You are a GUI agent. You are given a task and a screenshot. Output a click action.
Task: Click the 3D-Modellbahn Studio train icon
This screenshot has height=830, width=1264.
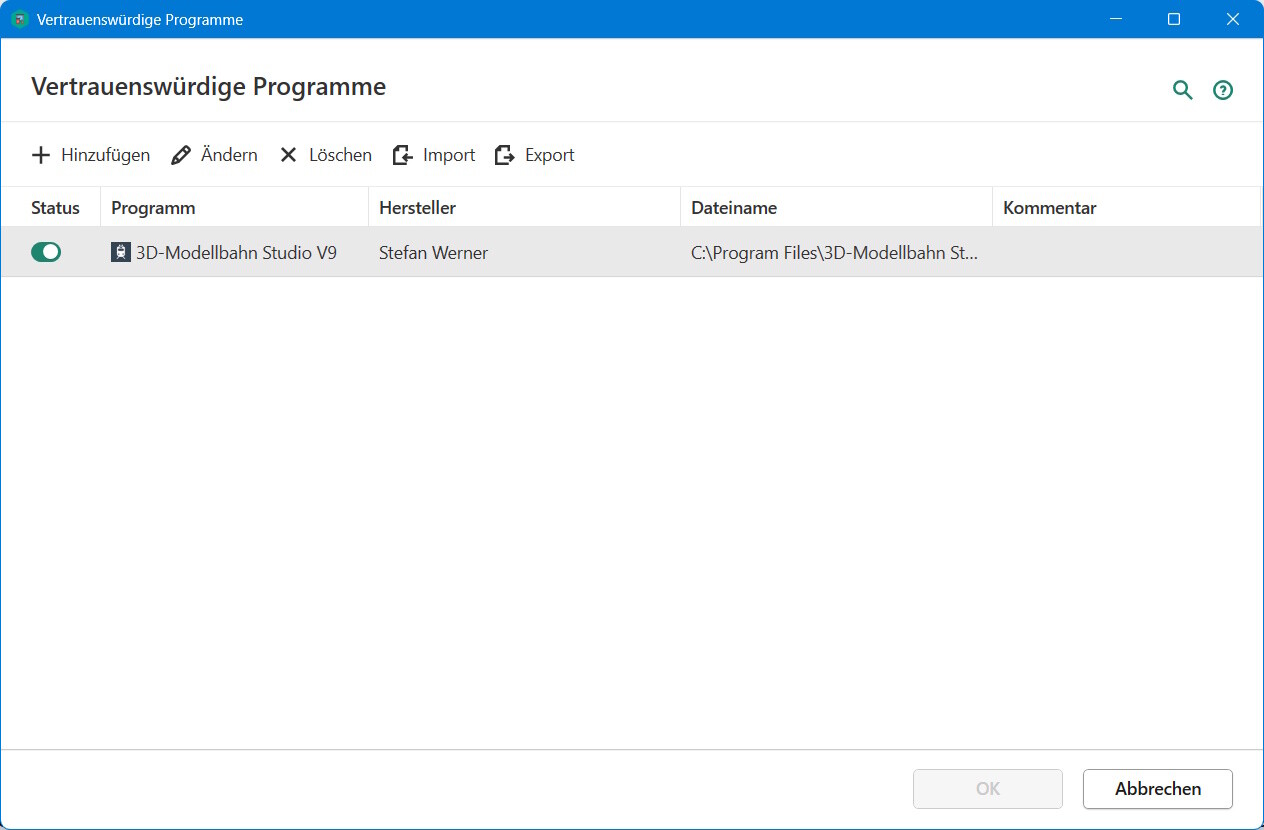[x=120, y=253]
